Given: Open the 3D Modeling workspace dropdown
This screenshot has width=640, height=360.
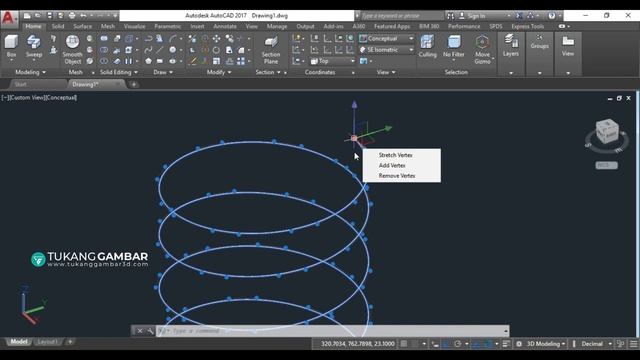Looking at the screenshot, I should (546, 344).
